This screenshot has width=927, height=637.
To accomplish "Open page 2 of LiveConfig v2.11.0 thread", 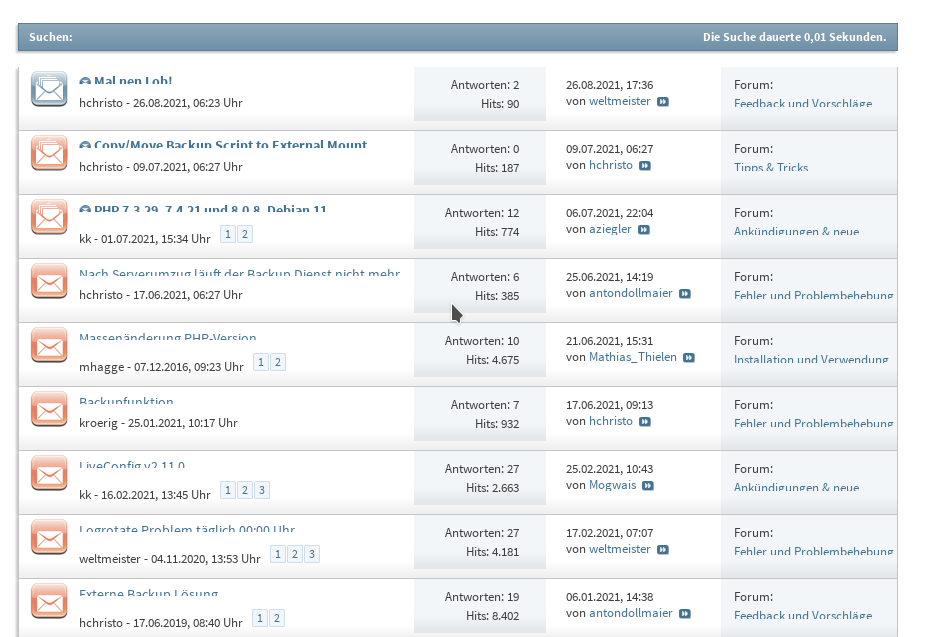I will coord(245,490).
